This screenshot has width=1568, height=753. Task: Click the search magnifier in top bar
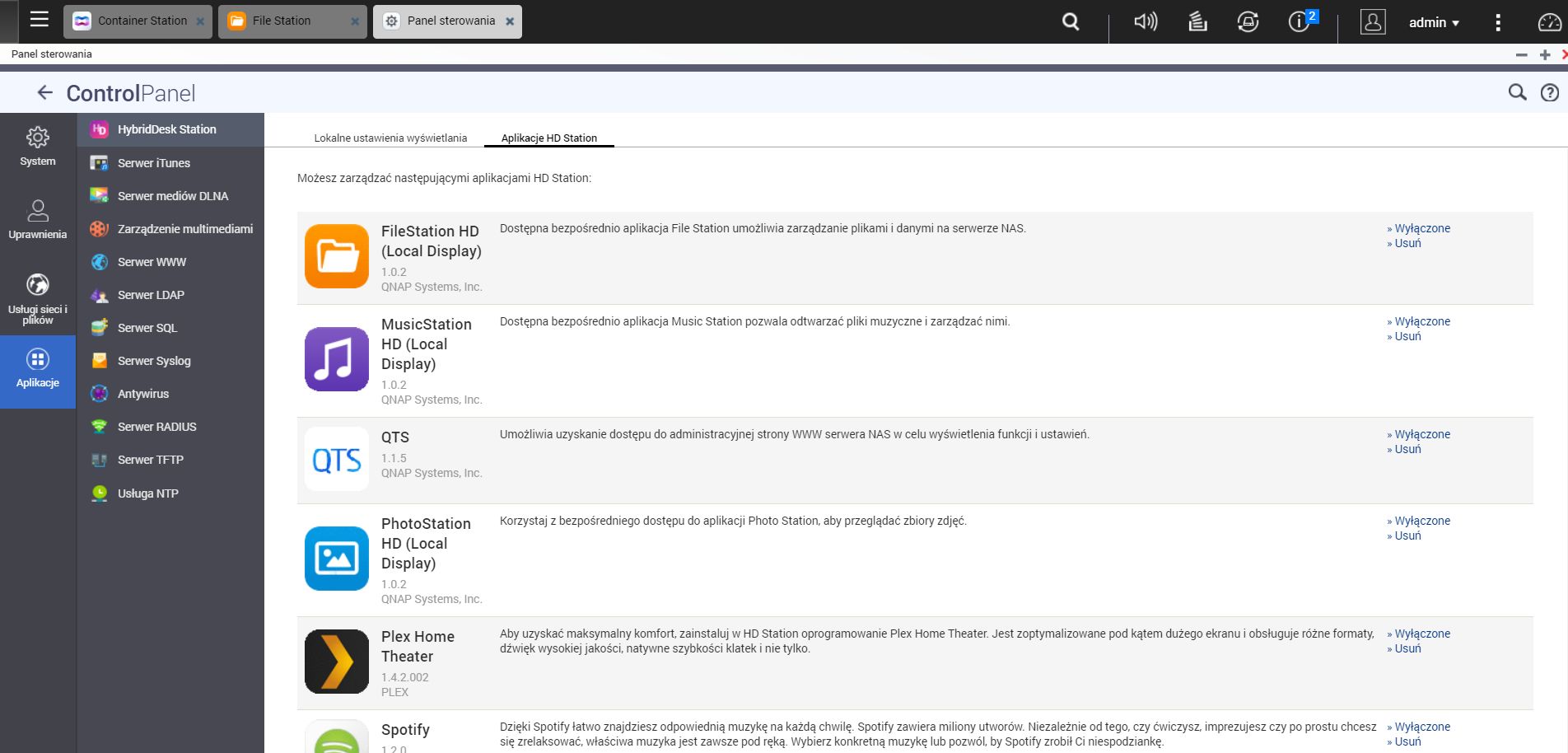click(1071, 21)
